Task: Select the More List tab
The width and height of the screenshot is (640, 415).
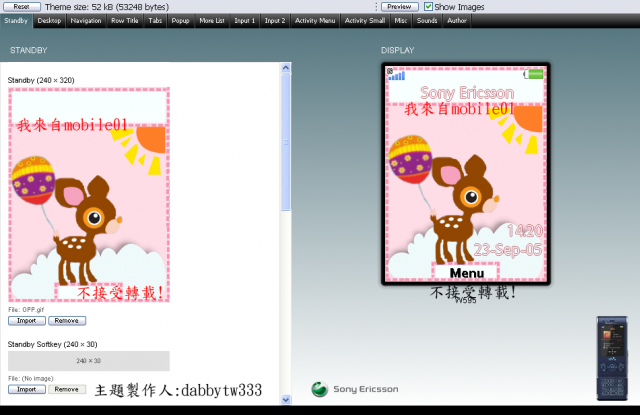Action: point(212,21)
